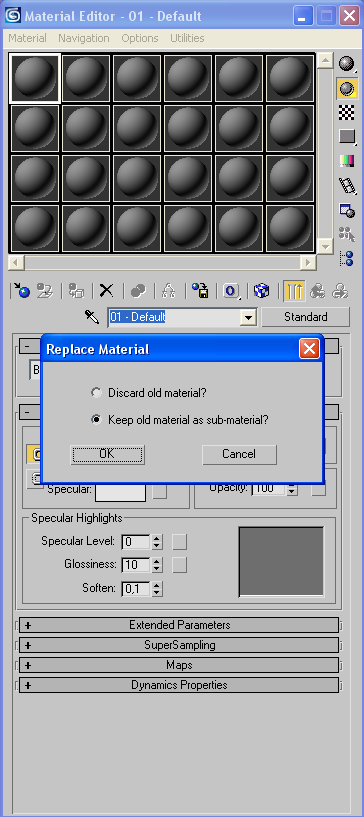Screen dimensions: 364x817
Task: Expand the Dynamics Properties rollout
Action: [179, 685]
